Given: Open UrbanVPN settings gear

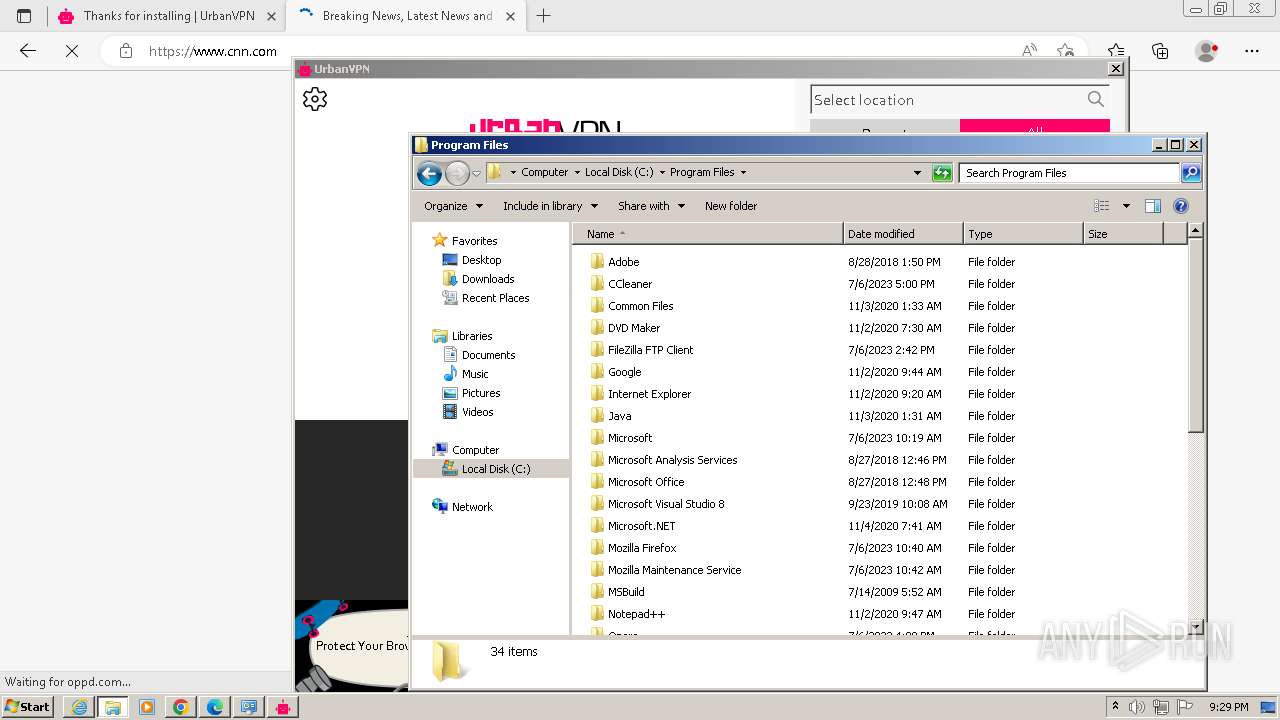Looking at the screenshot, I should [315, 99].
